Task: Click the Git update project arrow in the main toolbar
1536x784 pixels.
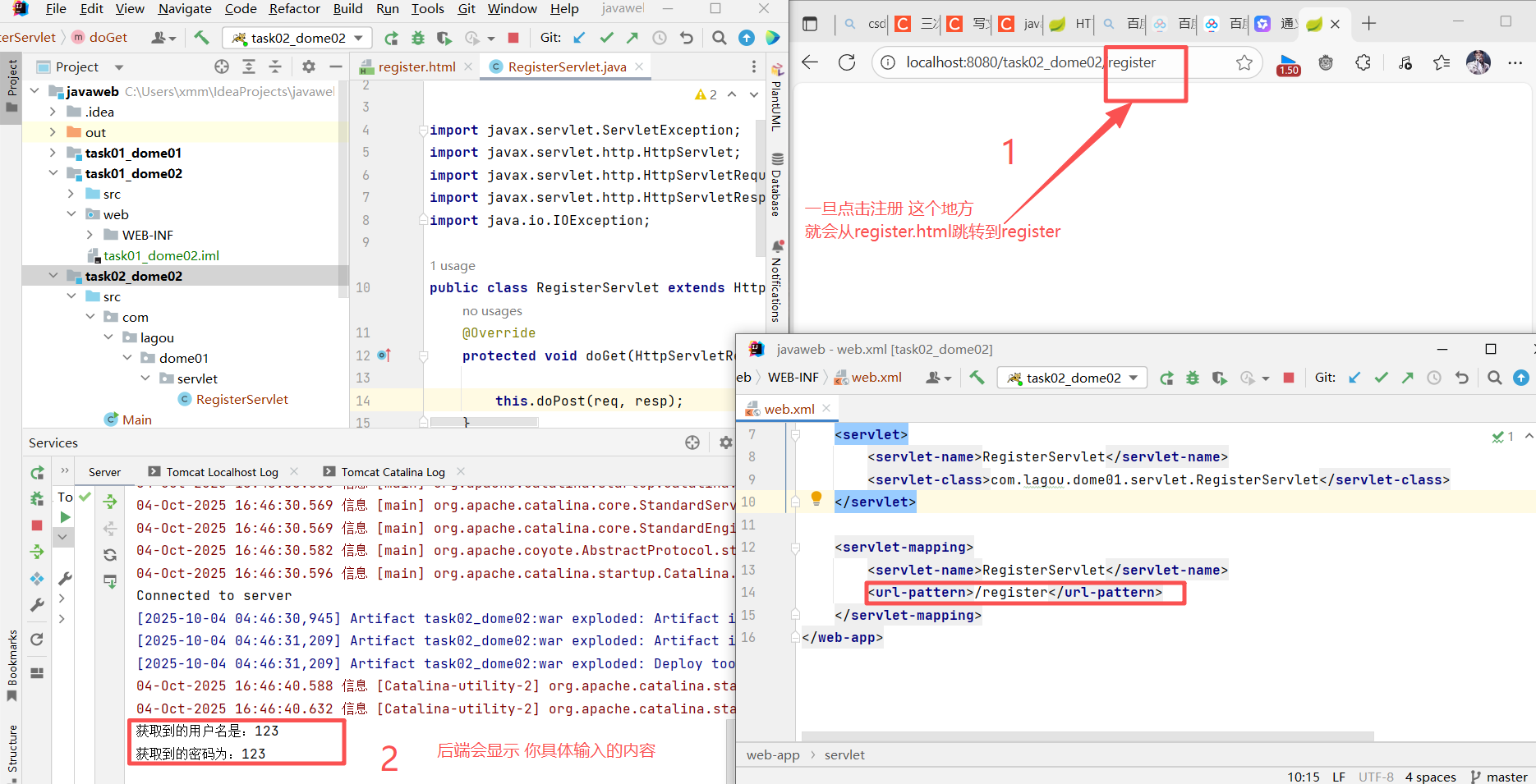Action: pyautogui.click(x=580, y=38)
